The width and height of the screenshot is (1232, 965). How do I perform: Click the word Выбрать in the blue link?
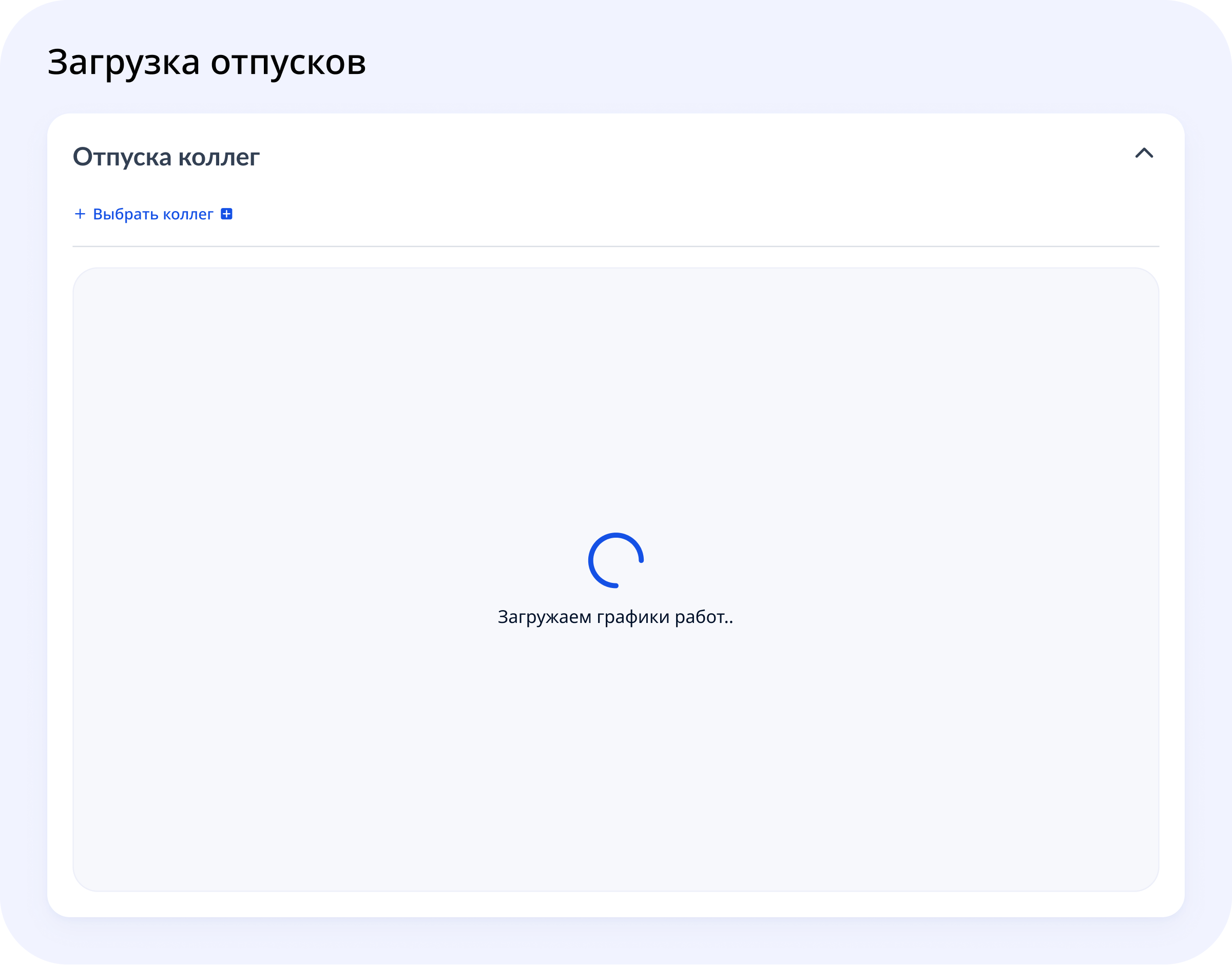pos(125,214)
